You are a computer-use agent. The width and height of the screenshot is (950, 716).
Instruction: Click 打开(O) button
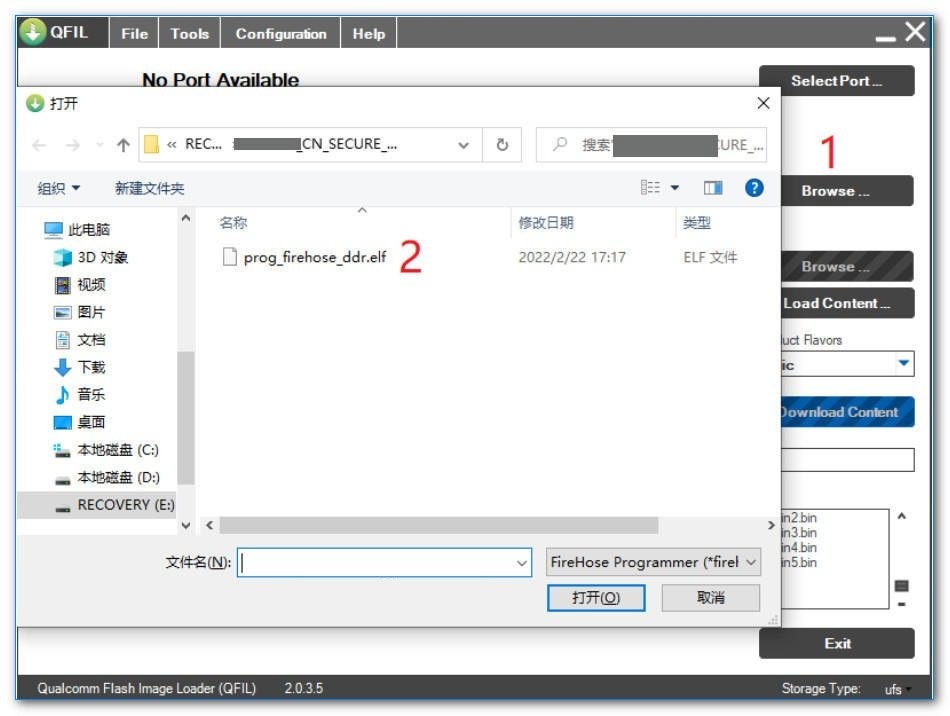(x=596, y=598)
